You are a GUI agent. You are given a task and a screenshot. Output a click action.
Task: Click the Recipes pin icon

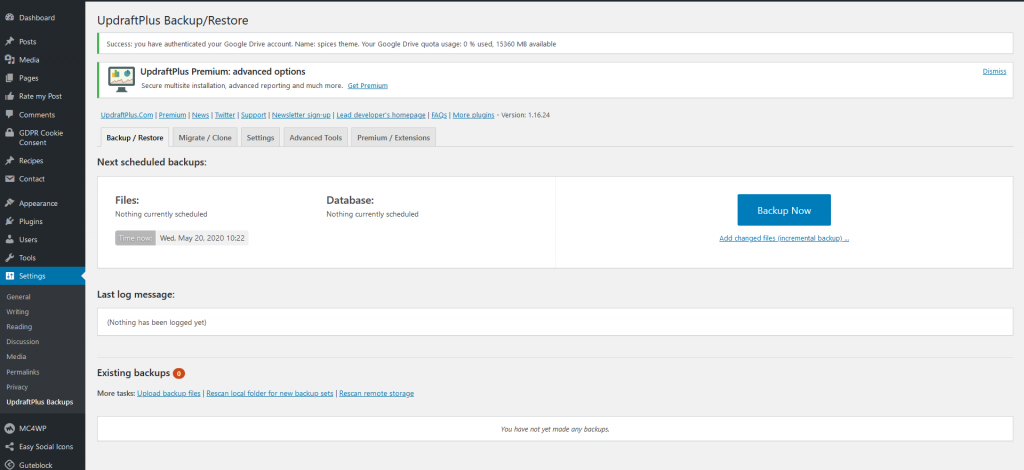pyautogui.click(x=9, y=161)
